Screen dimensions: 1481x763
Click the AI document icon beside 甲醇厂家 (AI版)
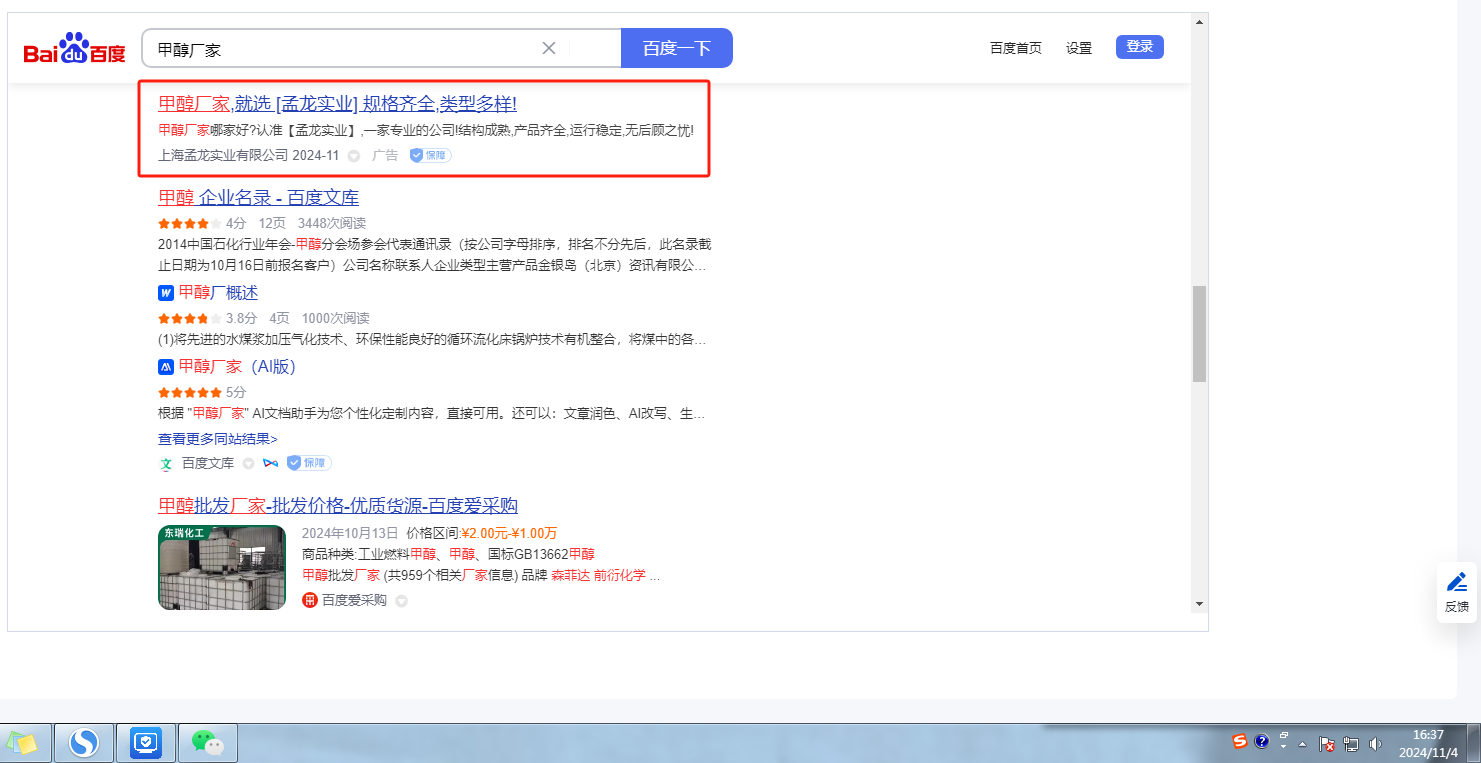coord(166,367)
